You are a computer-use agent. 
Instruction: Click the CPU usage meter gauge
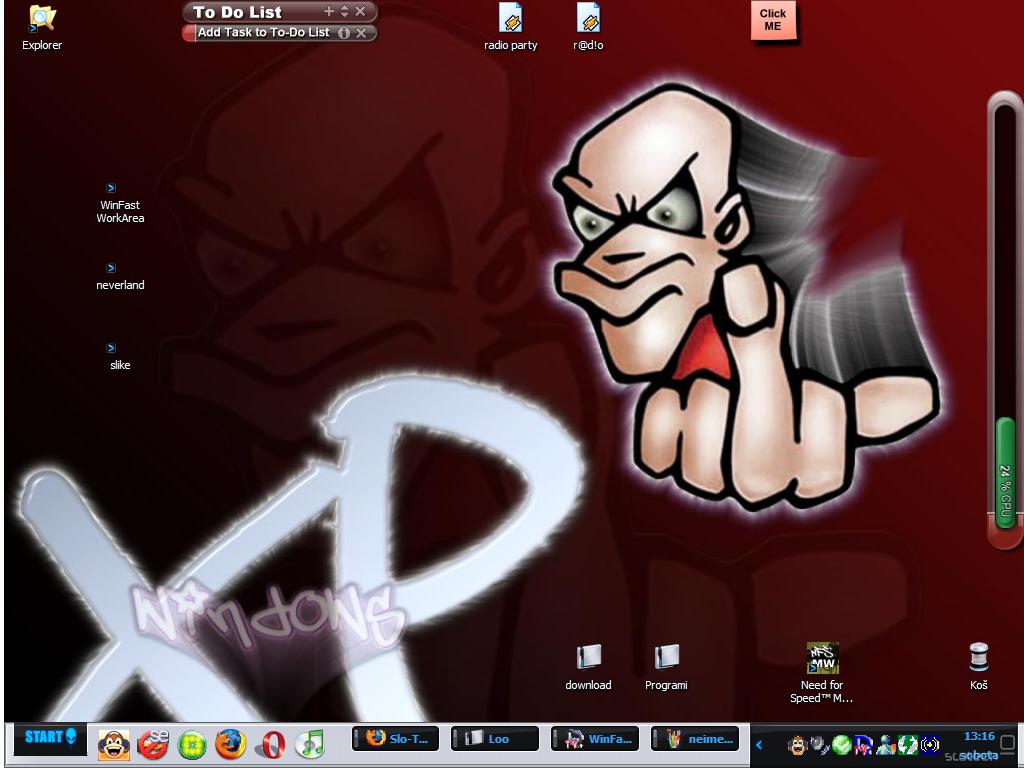pos(1005,320)
